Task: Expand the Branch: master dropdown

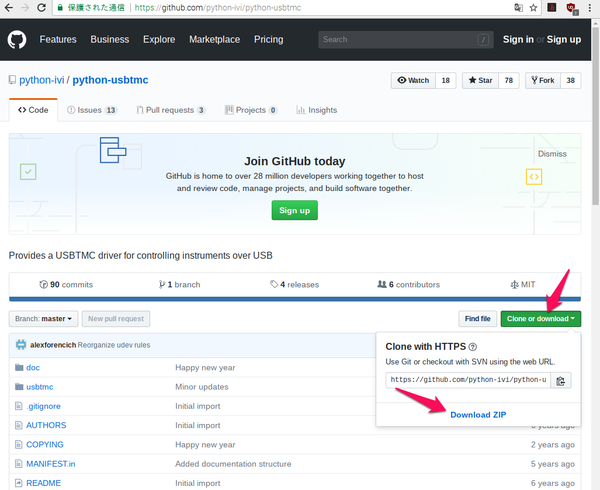Action: pyautogui.click(x=43, y=319)
